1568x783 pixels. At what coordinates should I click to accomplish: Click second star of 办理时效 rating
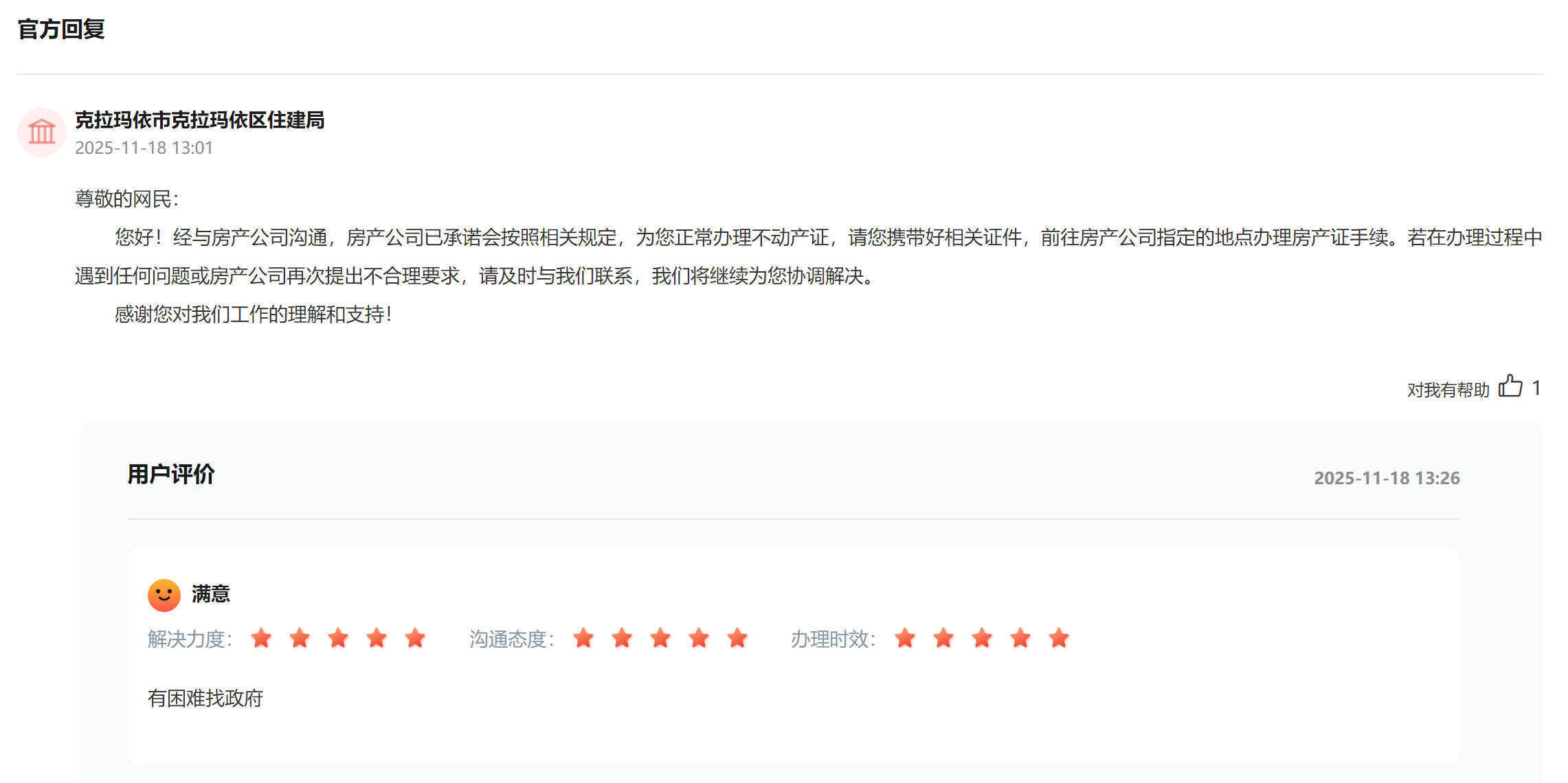click(x=943, y=638)
